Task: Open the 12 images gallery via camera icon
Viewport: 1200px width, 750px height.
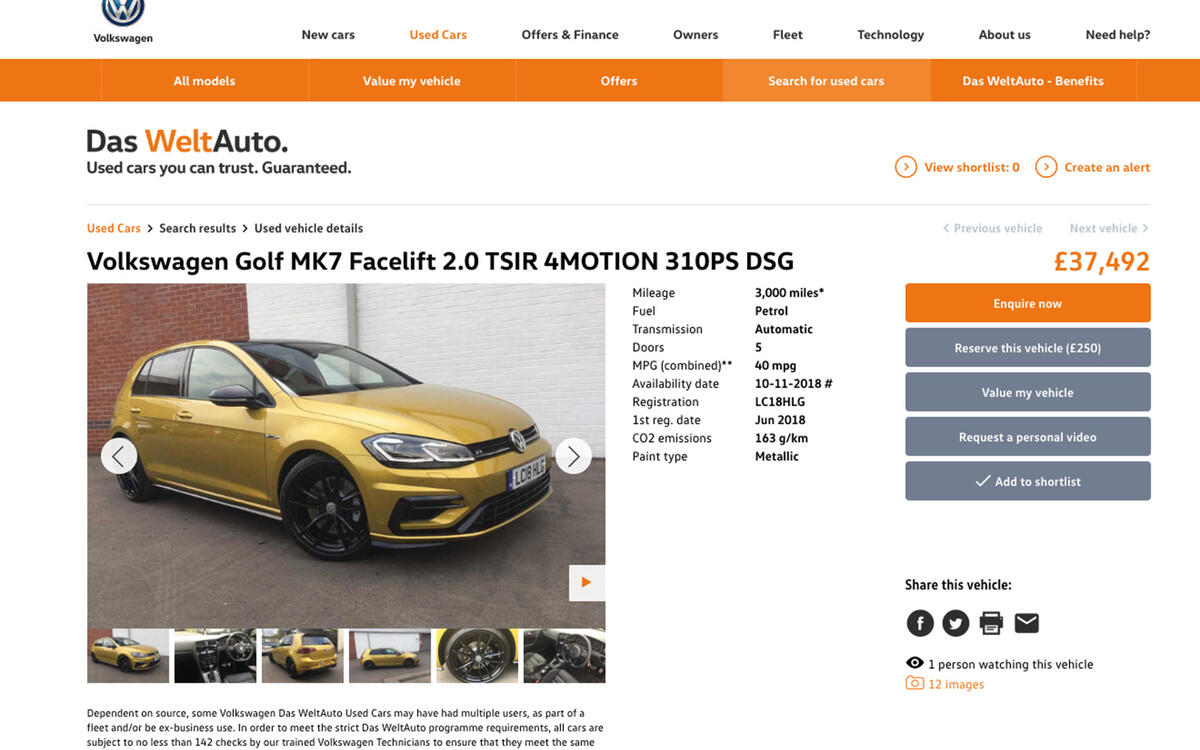Action: (x=915, y=683)
